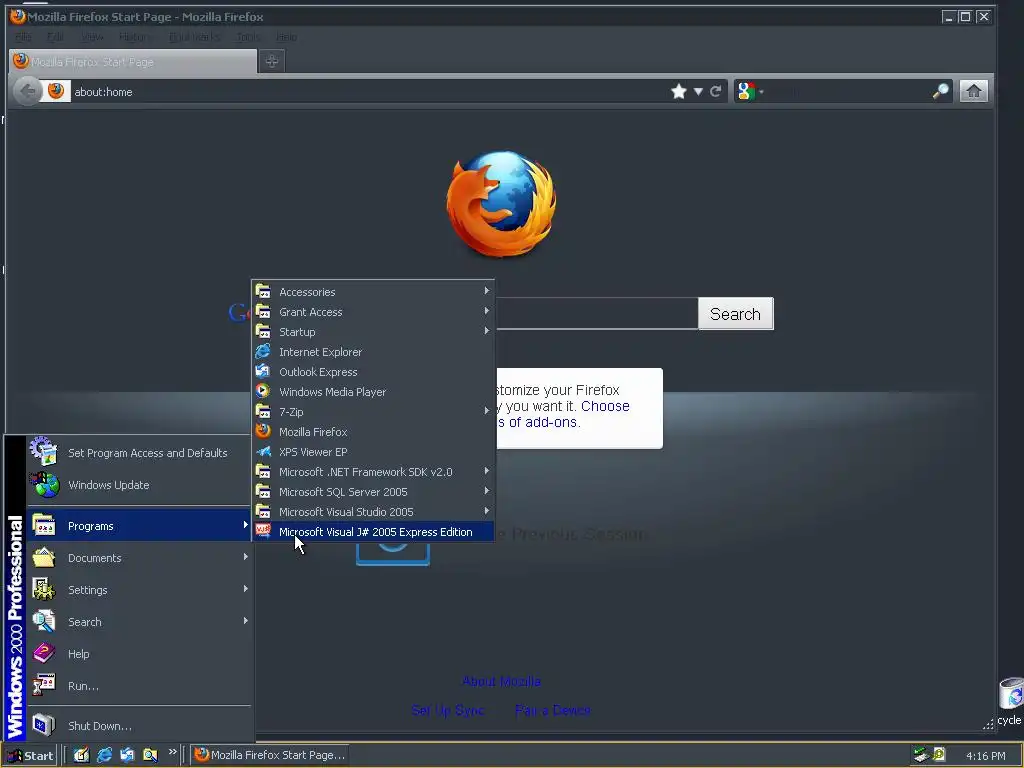Click the network tray icon
This screenshot has height=768, width=1024.
click(921, 755)
